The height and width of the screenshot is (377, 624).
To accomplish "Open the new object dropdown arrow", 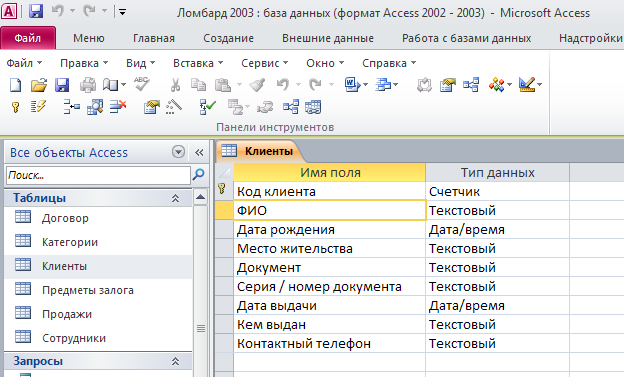I will [x=509, y=85].
